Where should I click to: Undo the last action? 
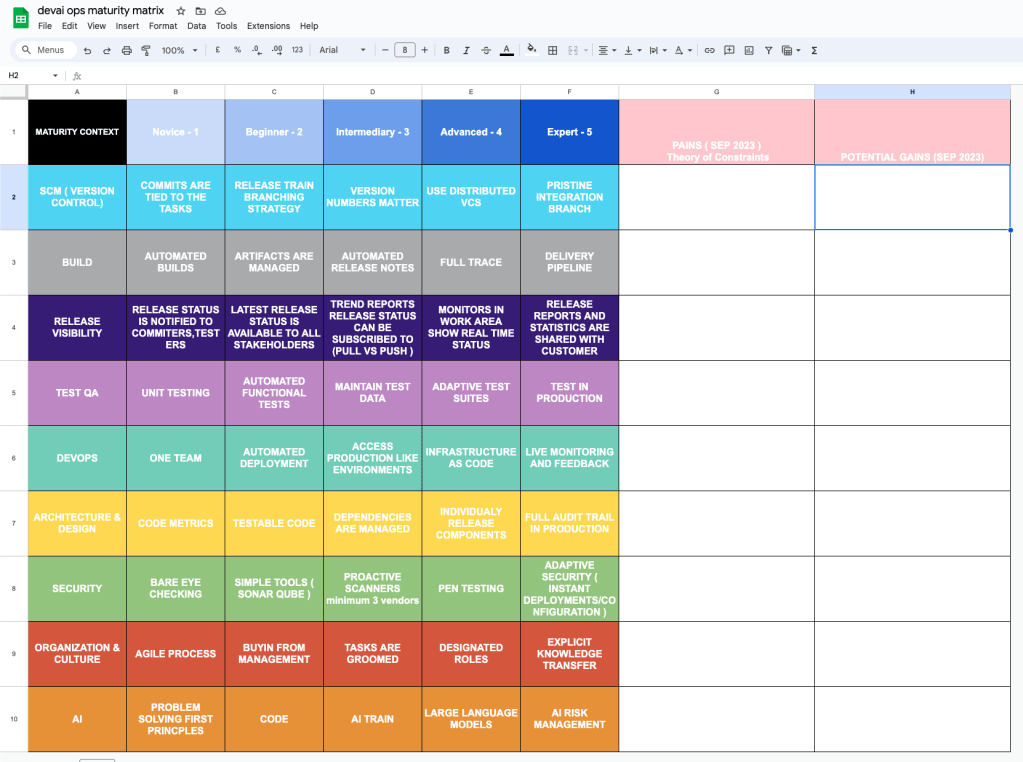87,50
